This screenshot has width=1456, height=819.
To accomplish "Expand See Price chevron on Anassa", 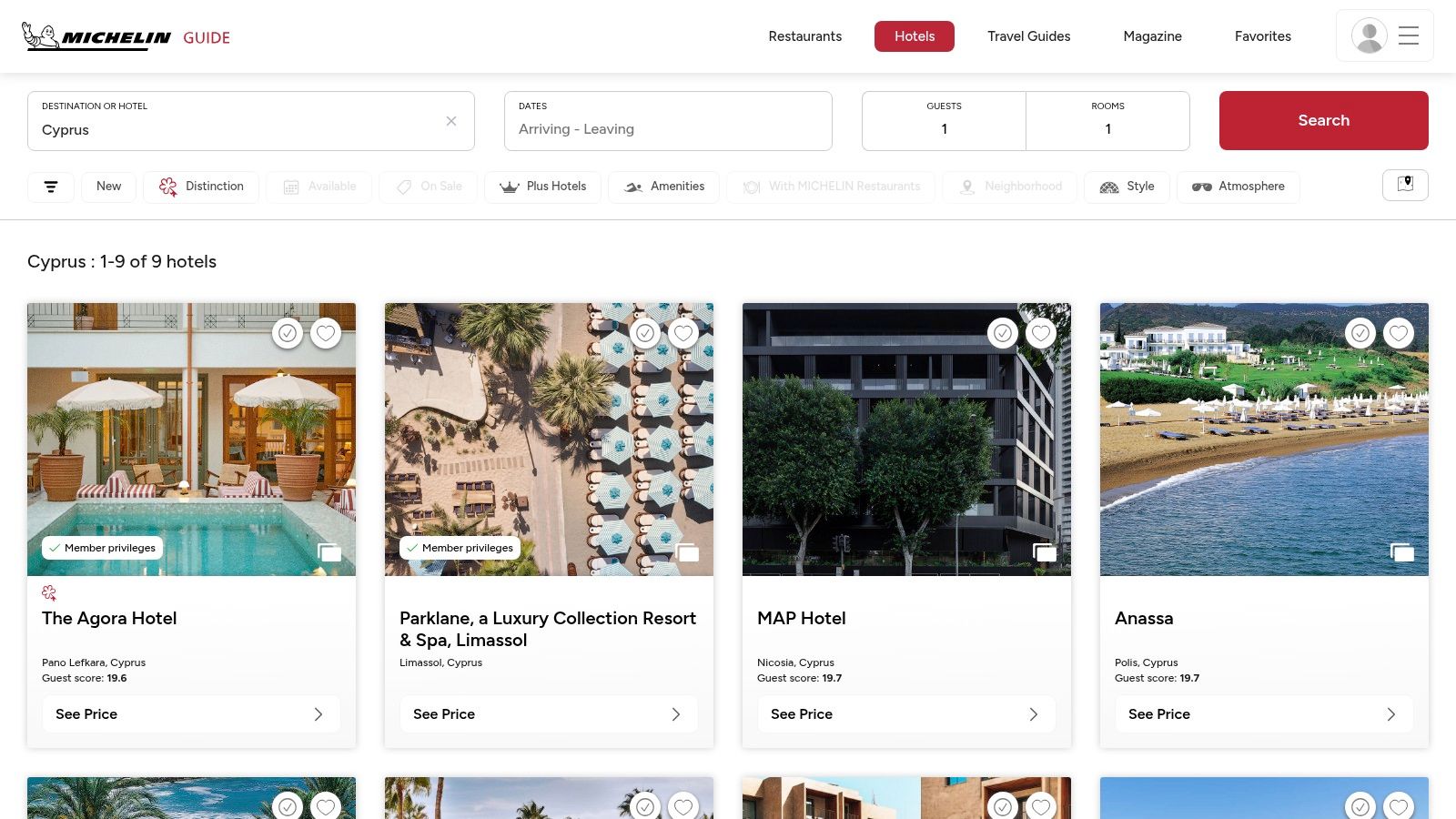I will tap(1390, 714).
